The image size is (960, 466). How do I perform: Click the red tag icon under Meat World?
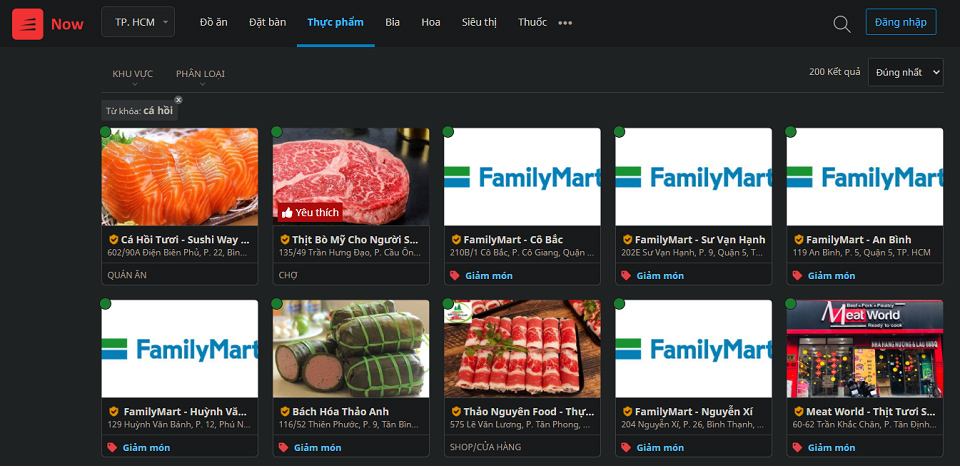click(797, 448)
